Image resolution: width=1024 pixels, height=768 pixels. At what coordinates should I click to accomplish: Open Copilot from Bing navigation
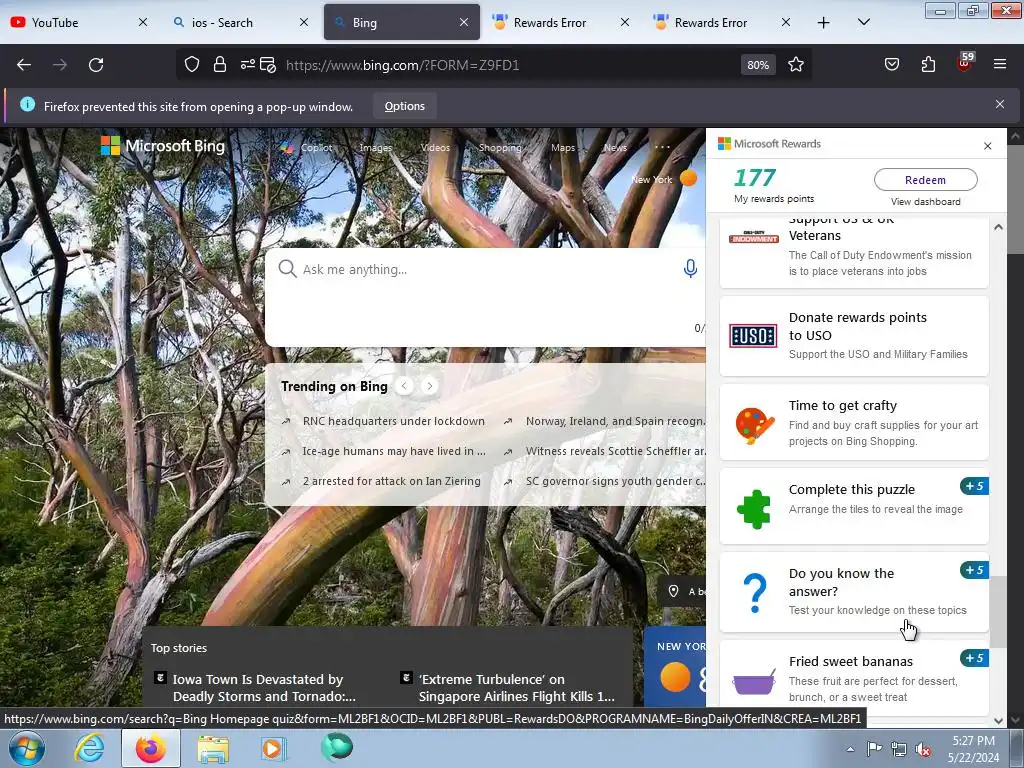click(x=306, y=148)
